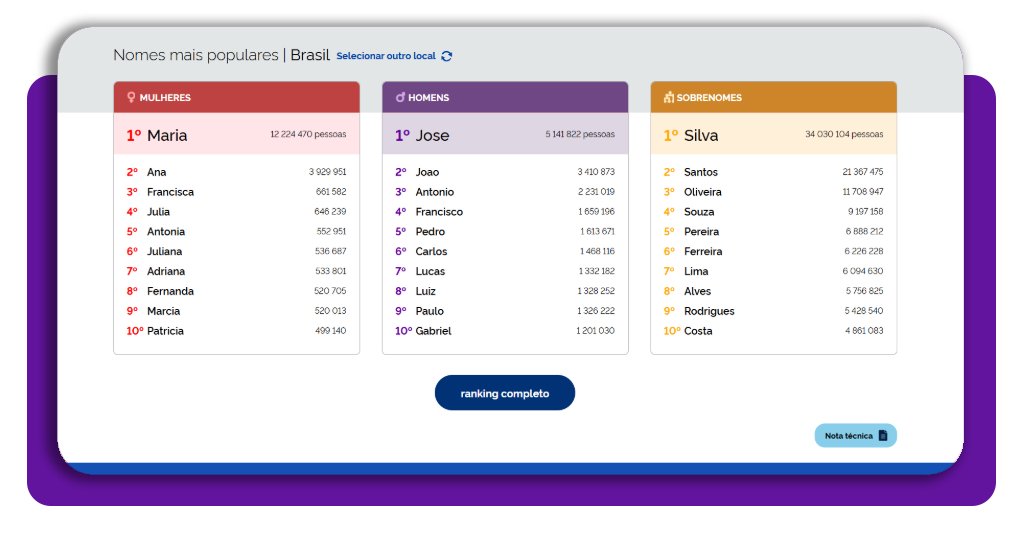Open the Nota técnica button
This screenshot has height=536, width=1024.
(x=855, y=436)
